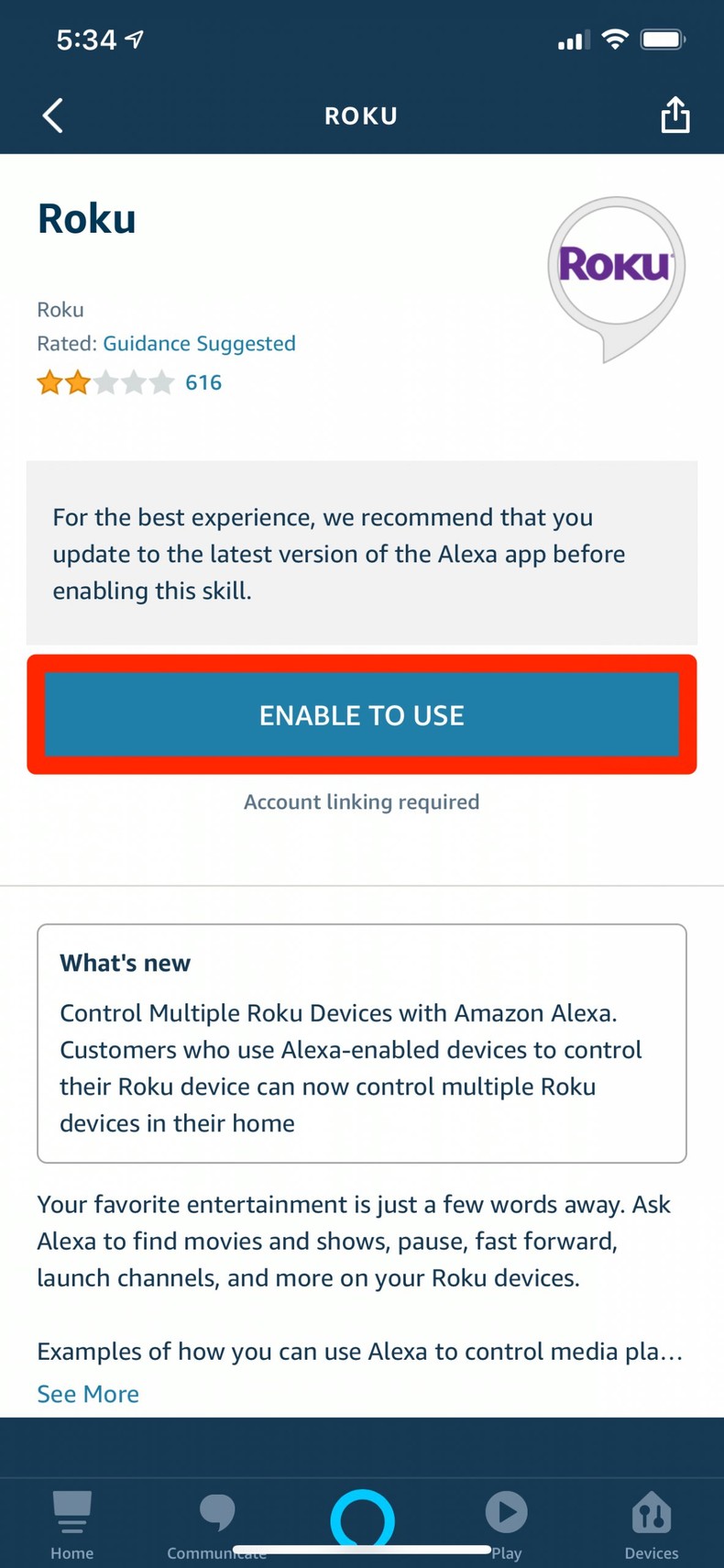Select the first star in the rating row
Screen dimensions: 724x1568
point(50,381)
